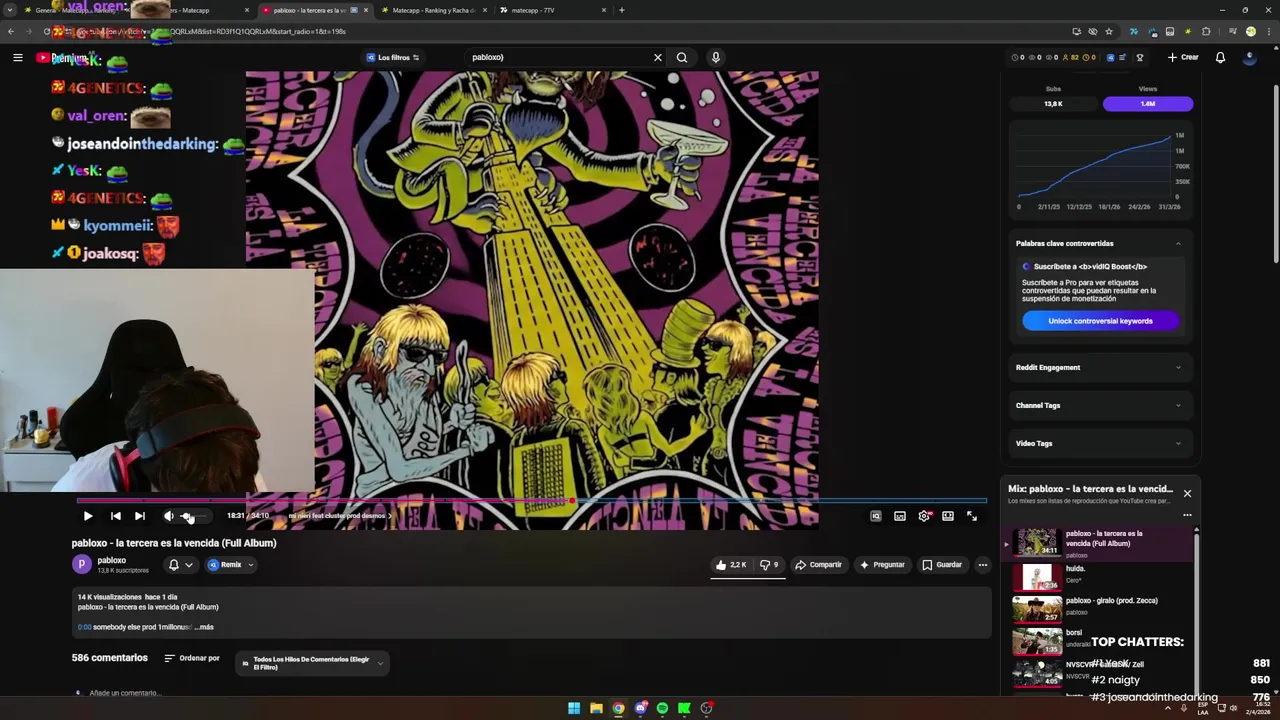
Task: Mute the player volume speaker icon
Action: pos(168,516)
